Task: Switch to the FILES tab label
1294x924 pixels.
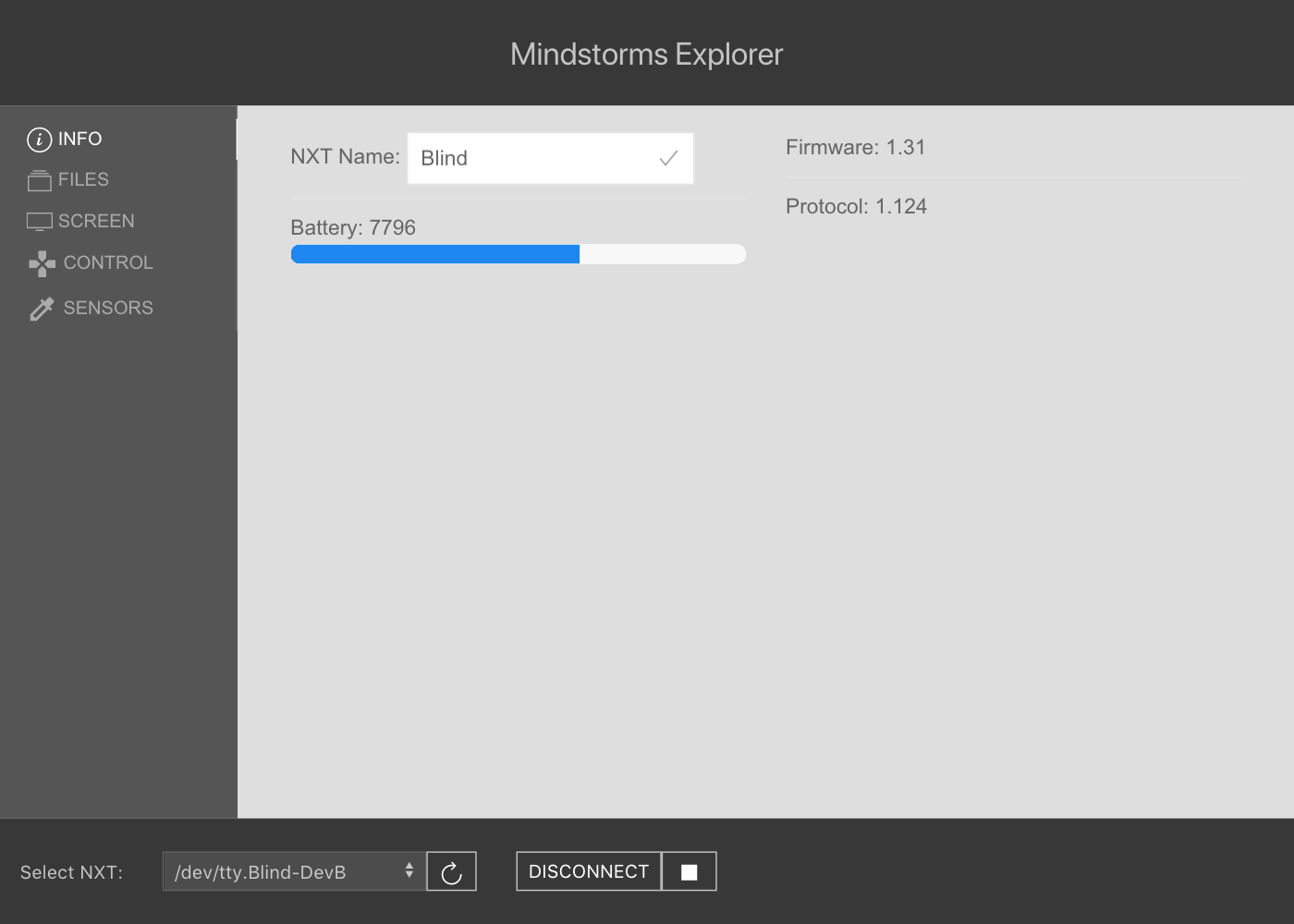Action: point(83,179)
